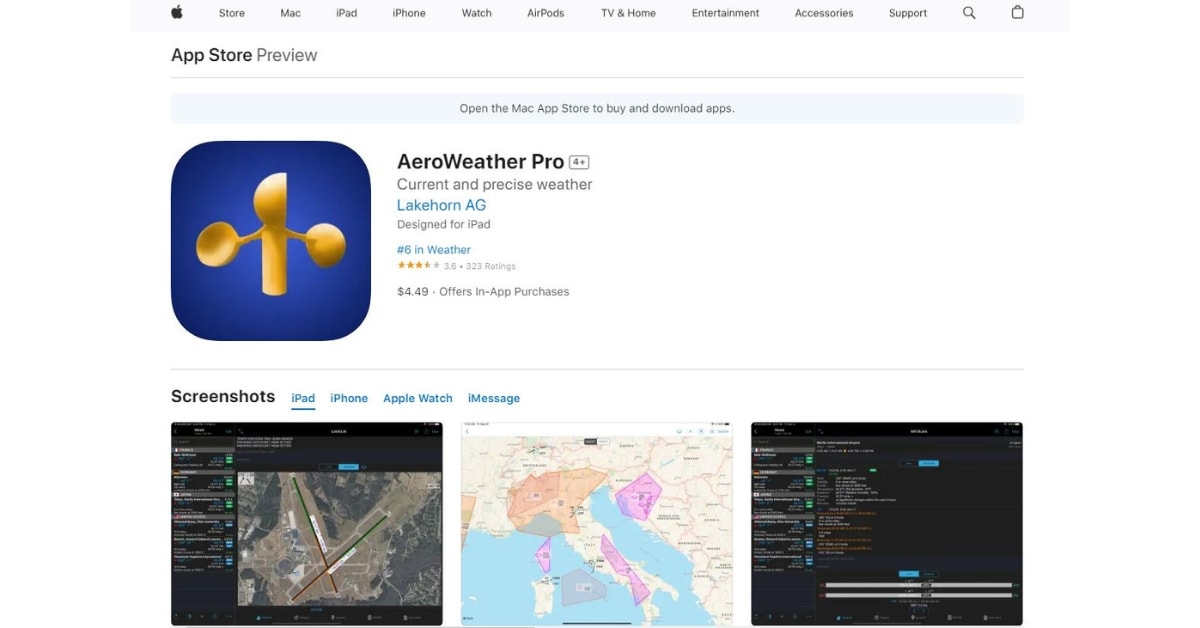Open the dark METAR details screenshot
This screenshot has width=1200, height=628.
pyautogui.click(x=887, y=524)
